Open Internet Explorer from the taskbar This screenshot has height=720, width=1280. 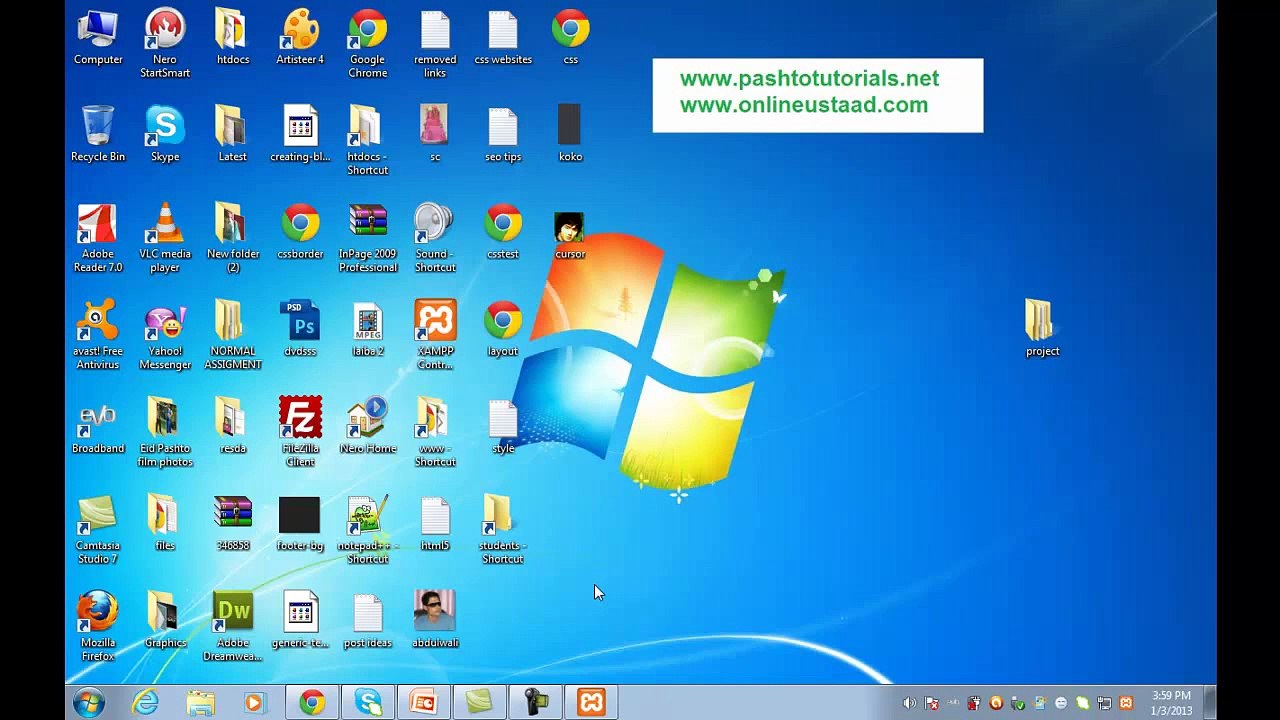146,703
